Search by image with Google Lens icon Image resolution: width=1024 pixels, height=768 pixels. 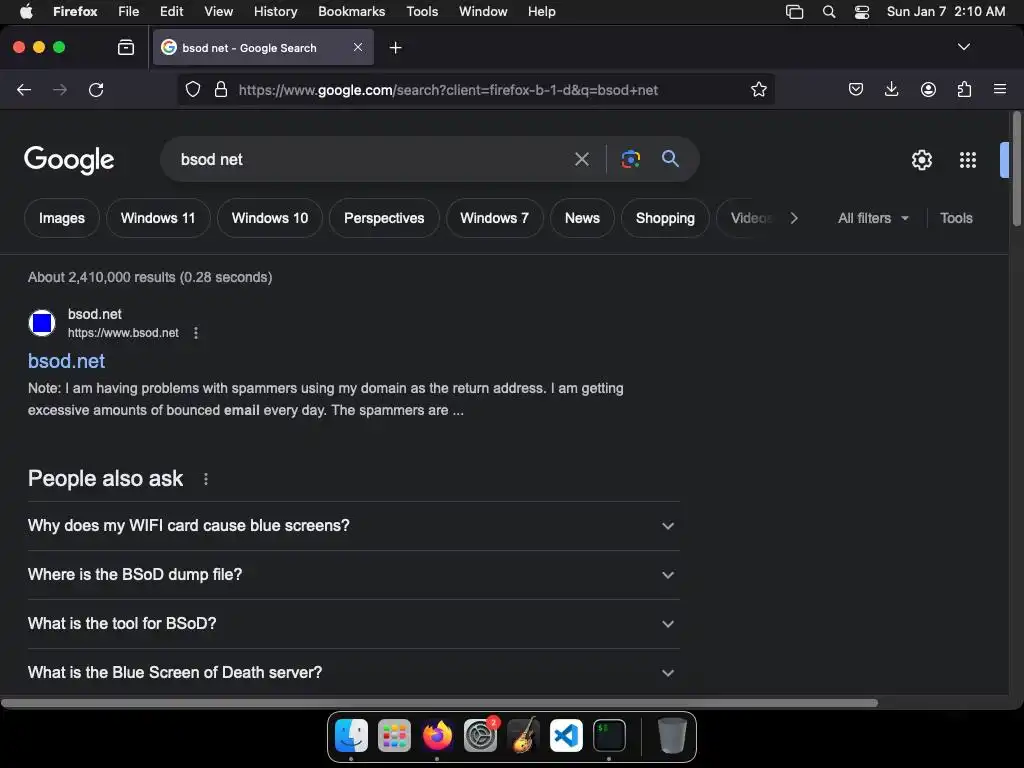[630, 159]
